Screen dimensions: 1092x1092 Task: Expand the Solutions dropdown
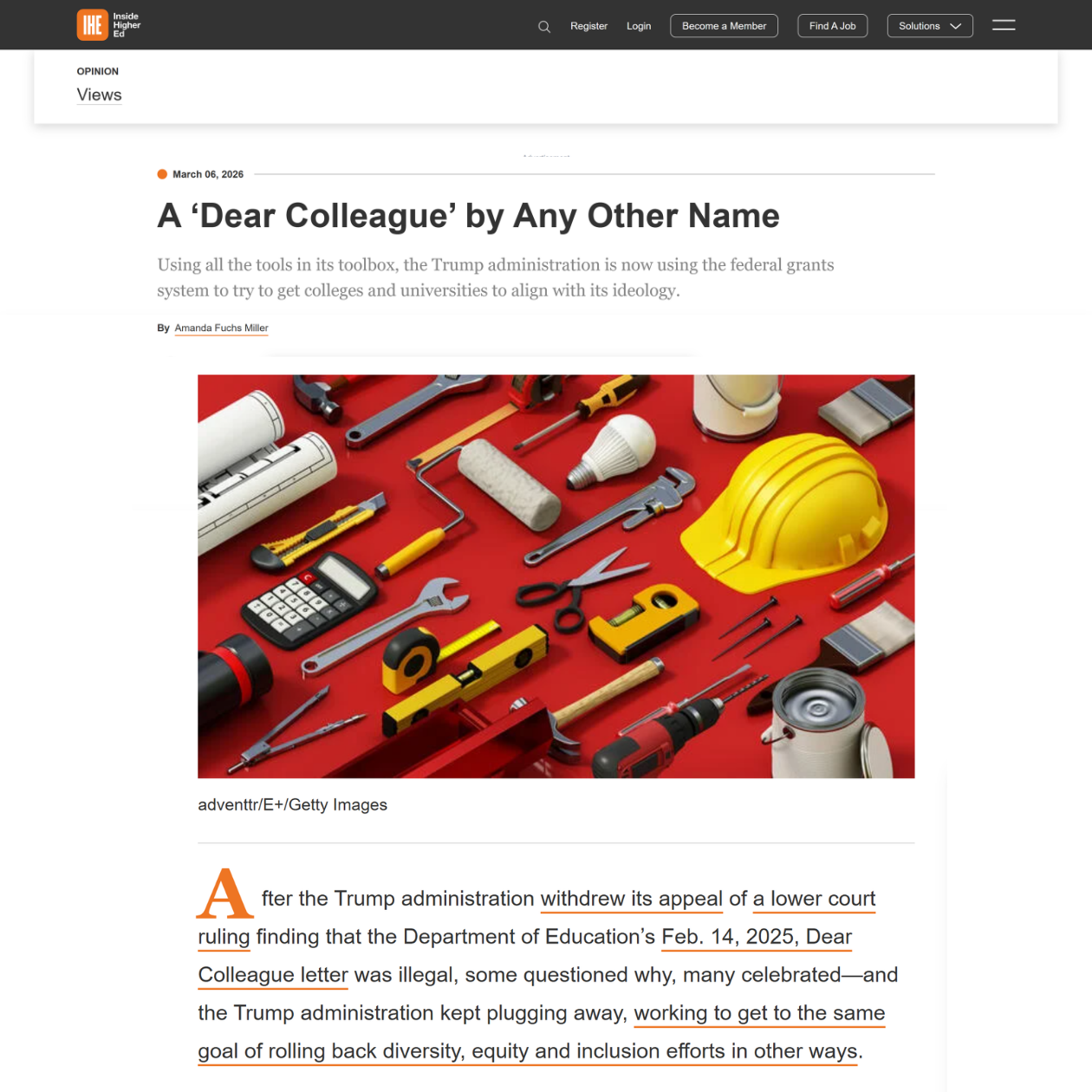[930, 26]
